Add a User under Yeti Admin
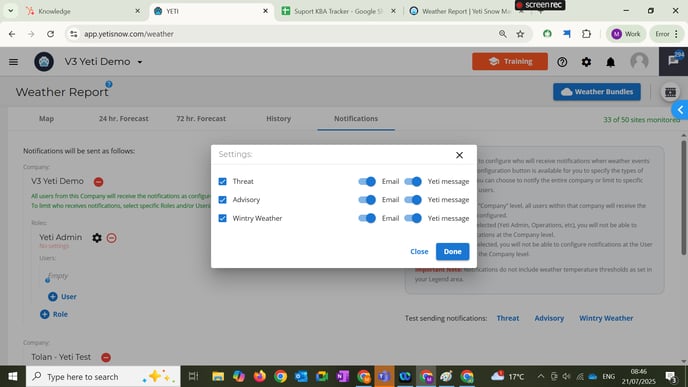The height and width of the screenshot is (387, 688). click(62, 297)
